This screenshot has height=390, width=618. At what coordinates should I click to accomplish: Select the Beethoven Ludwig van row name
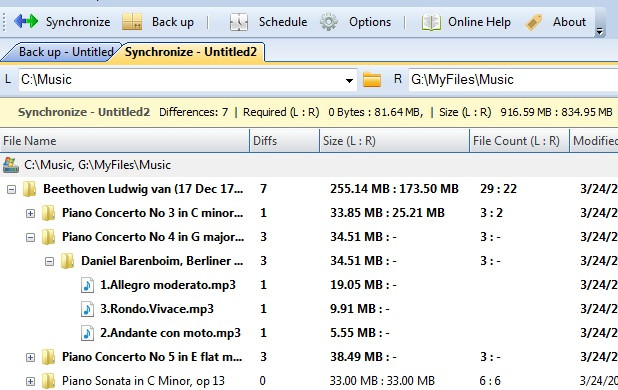143,189
